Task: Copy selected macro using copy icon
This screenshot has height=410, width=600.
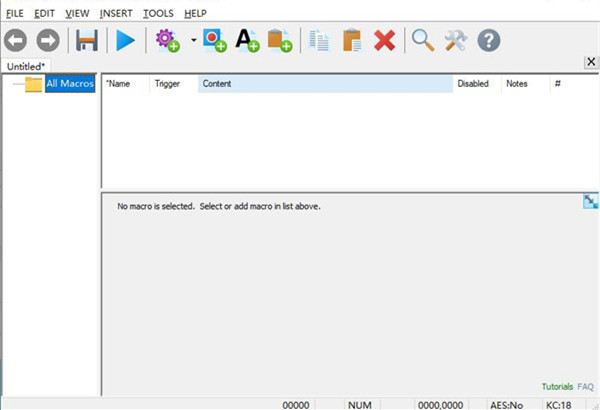Action: [319, 40]
